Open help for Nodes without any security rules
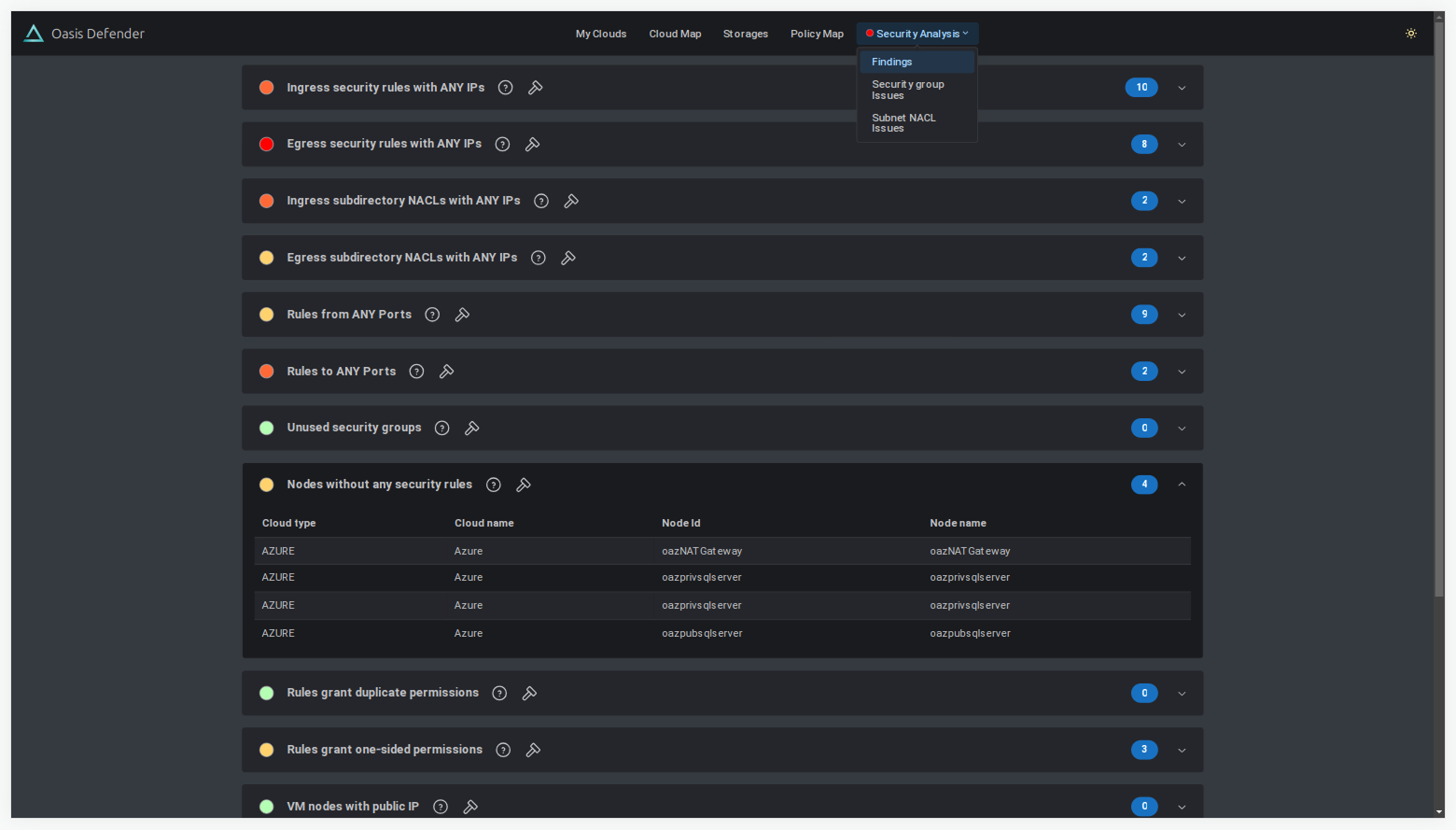The height and width of the screenshot is (830, 1456). (x=494, y=485)
